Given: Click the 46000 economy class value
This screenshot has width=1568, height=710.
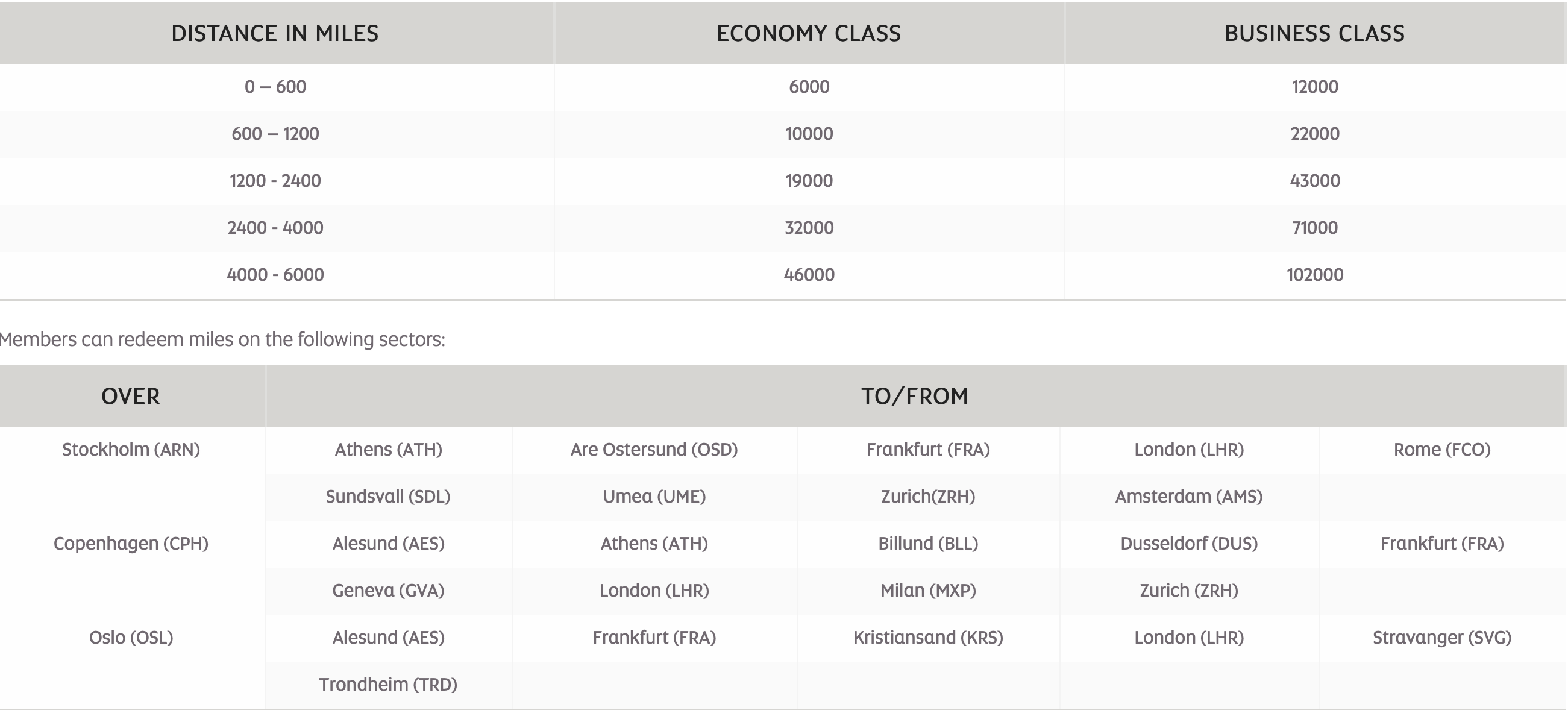Looking at the screenshot, I should pyautogui.click(x=808, y=275).
